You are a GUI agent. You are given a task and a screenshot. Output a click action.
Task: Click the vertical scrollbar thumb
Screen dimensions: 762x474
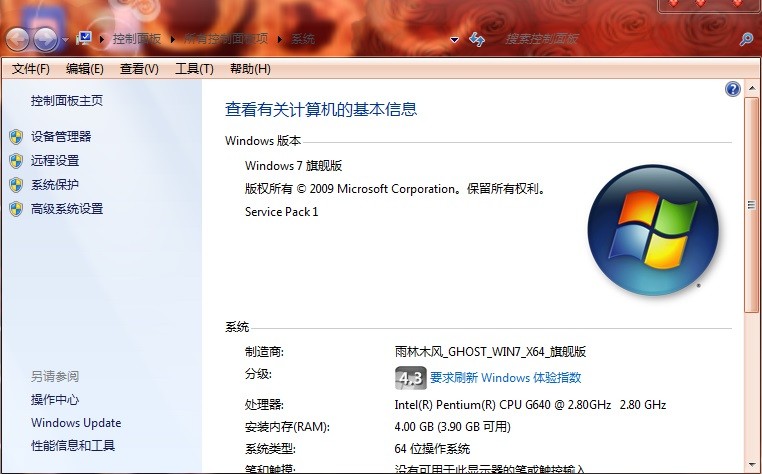tap(751, 205)
